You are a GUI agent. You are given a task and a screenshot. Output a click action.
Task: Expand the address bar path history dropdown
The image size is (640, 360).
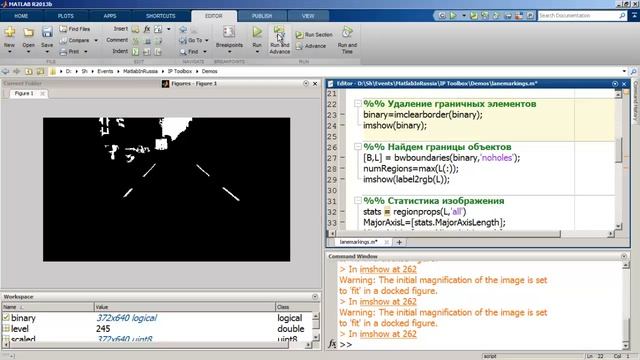[x=624, y=71]
